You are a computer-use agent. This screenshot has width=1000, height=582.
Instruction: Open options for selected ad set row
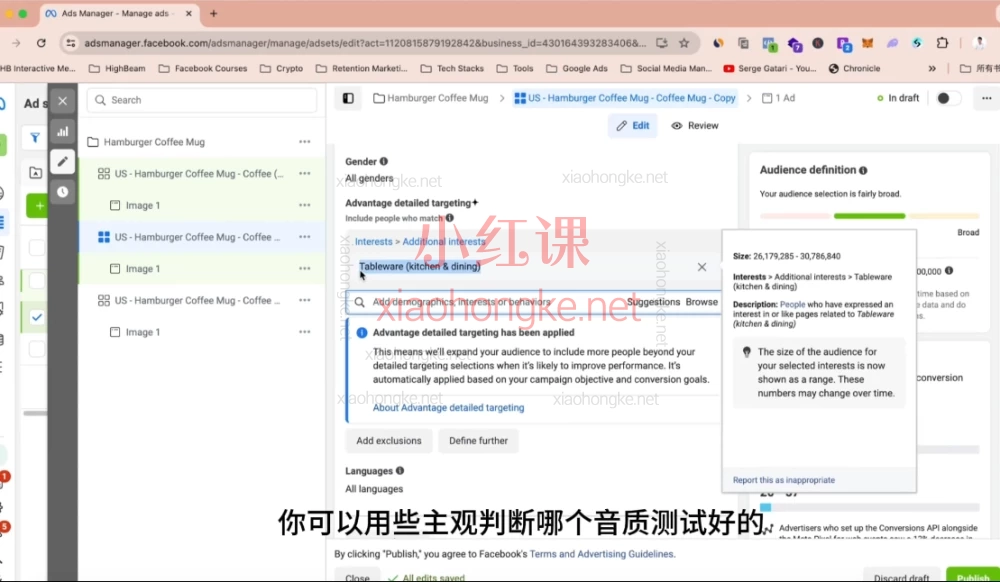point(305,236)
